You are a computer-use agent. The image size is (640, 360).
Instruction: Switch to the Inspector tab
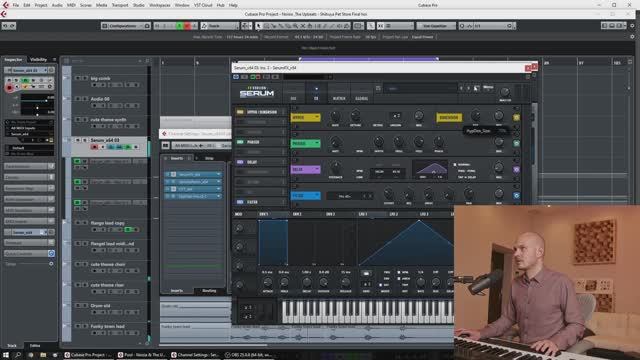13,60
